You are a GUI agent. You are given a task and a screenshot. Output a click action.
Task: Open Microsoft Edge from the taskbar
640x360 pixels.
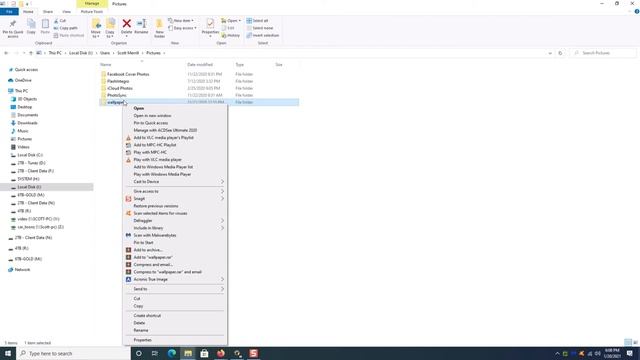pos(172,353)
